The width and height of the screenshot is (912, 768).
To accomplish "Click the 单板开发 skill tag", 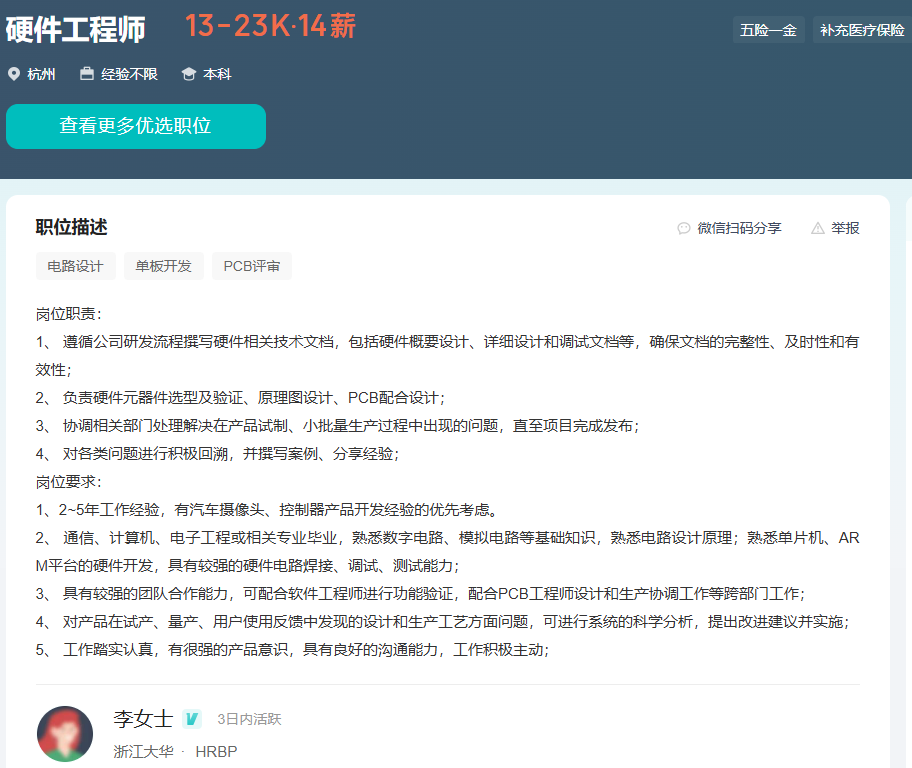I will tap(164, 266).
